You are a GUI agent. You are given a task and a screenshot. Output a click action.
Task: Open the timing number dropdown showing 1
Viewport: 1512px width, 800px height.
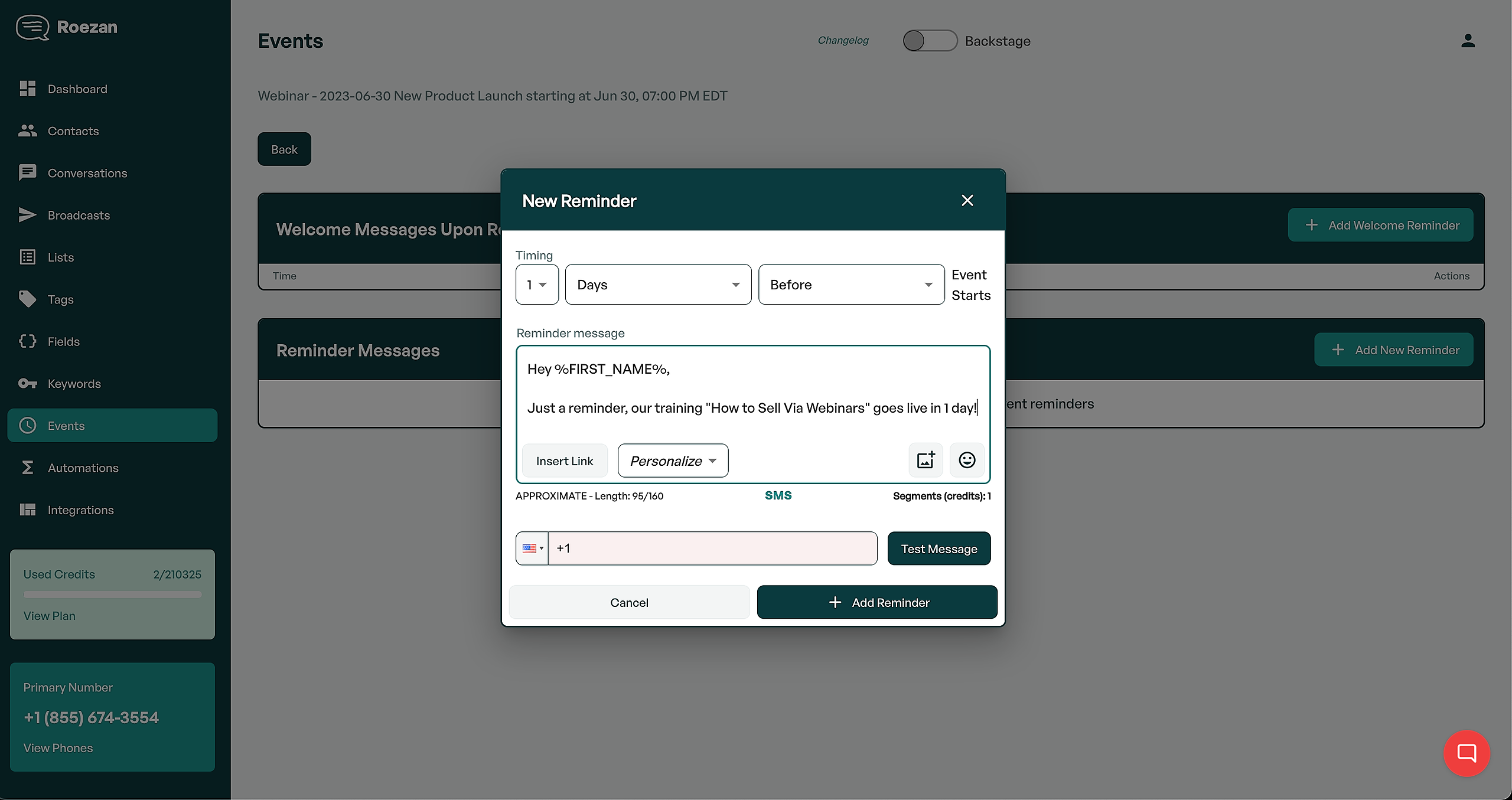click(x=537, y=285)
